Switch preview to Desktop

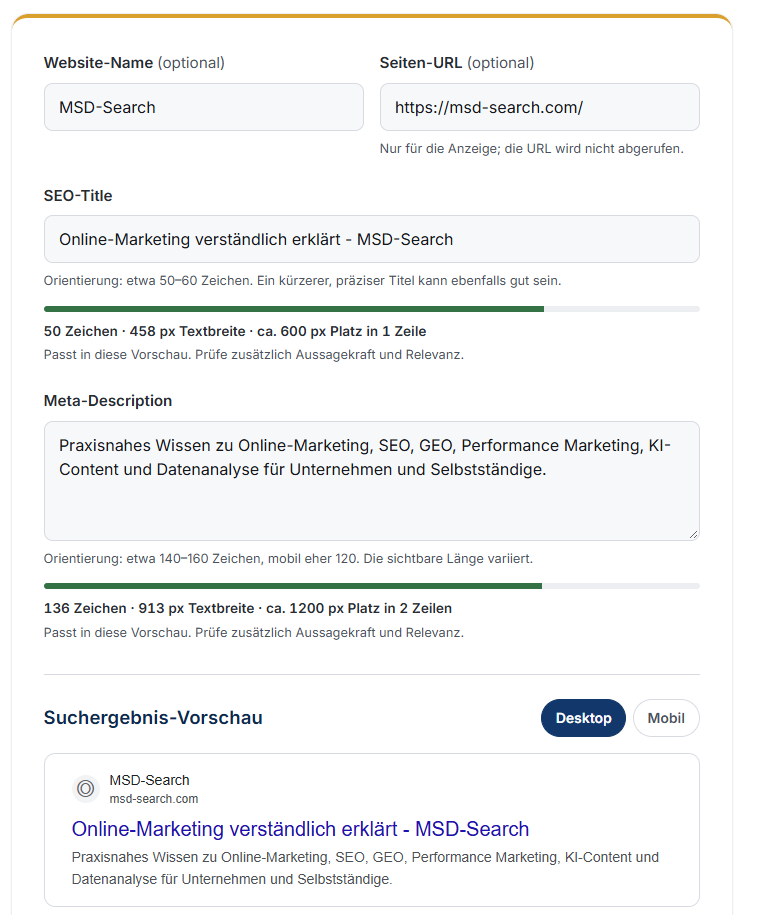583,718
